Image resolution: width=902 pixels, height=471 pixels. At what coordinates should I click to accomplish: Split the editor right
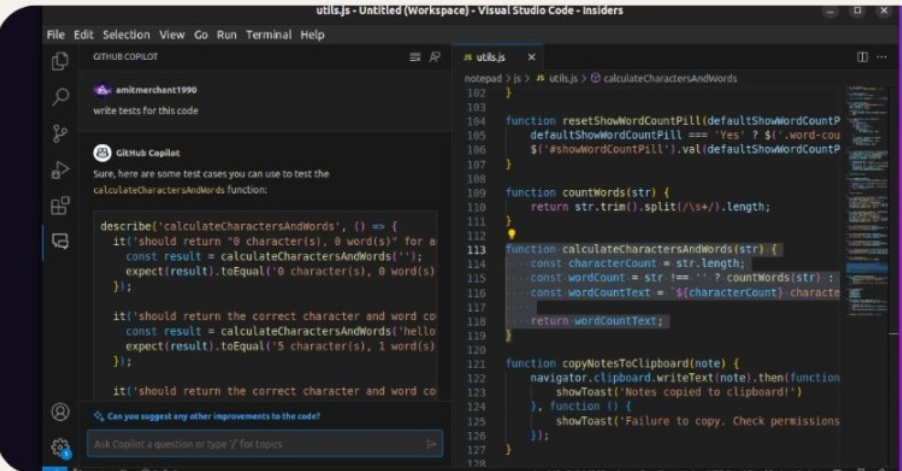[862, 57]
